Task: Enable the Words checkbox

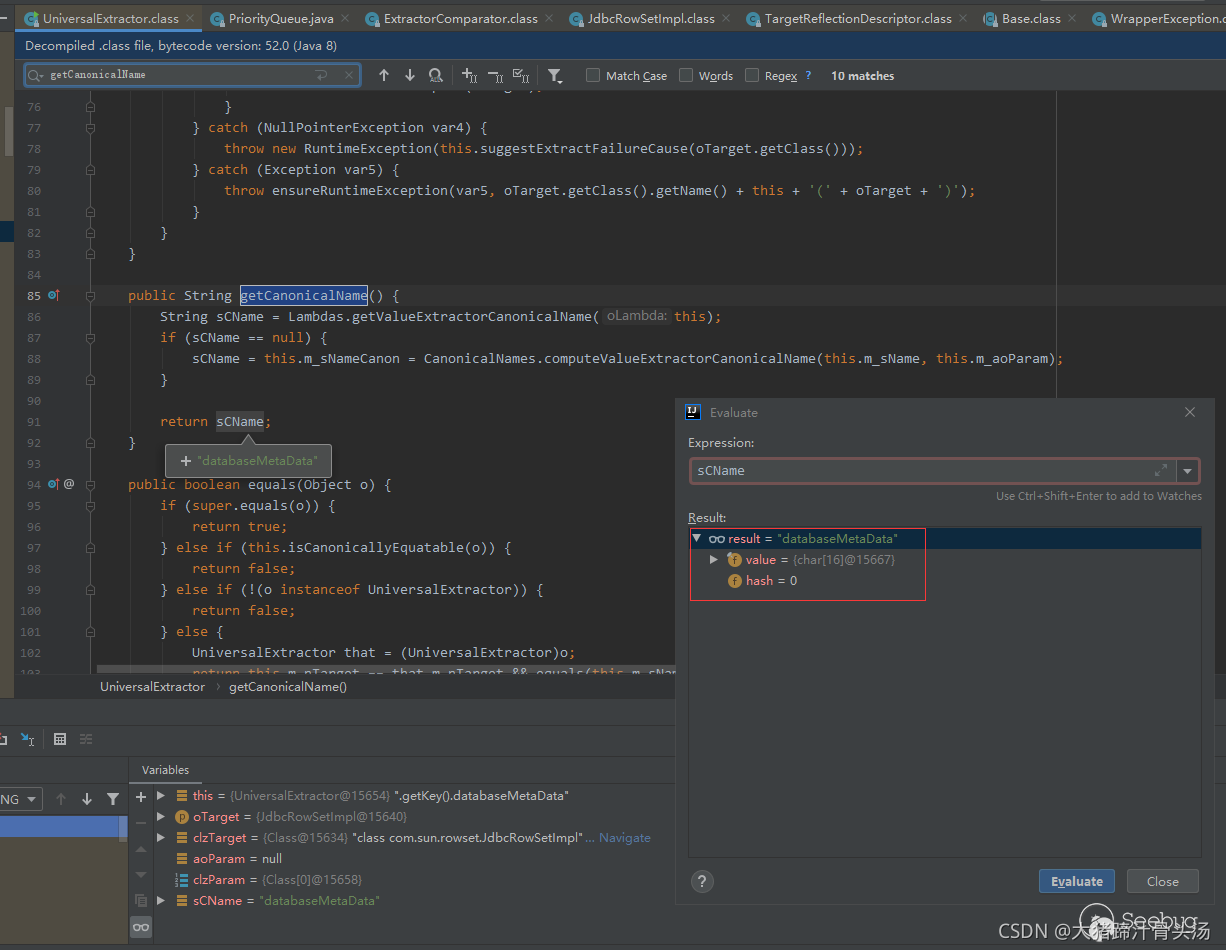Action: click(x=686, y=76)
